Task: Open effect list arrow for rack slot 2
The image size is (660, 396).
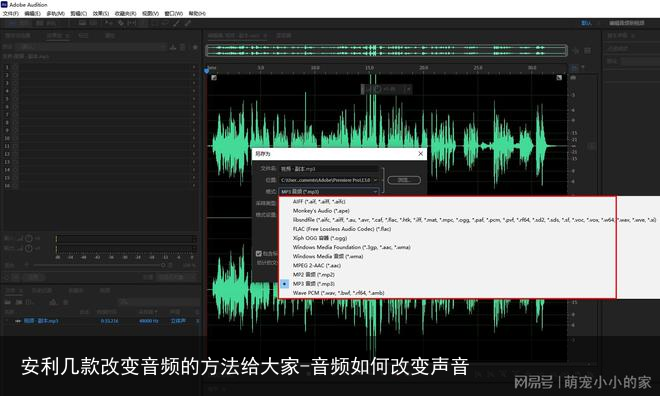Action: [194, 75]
